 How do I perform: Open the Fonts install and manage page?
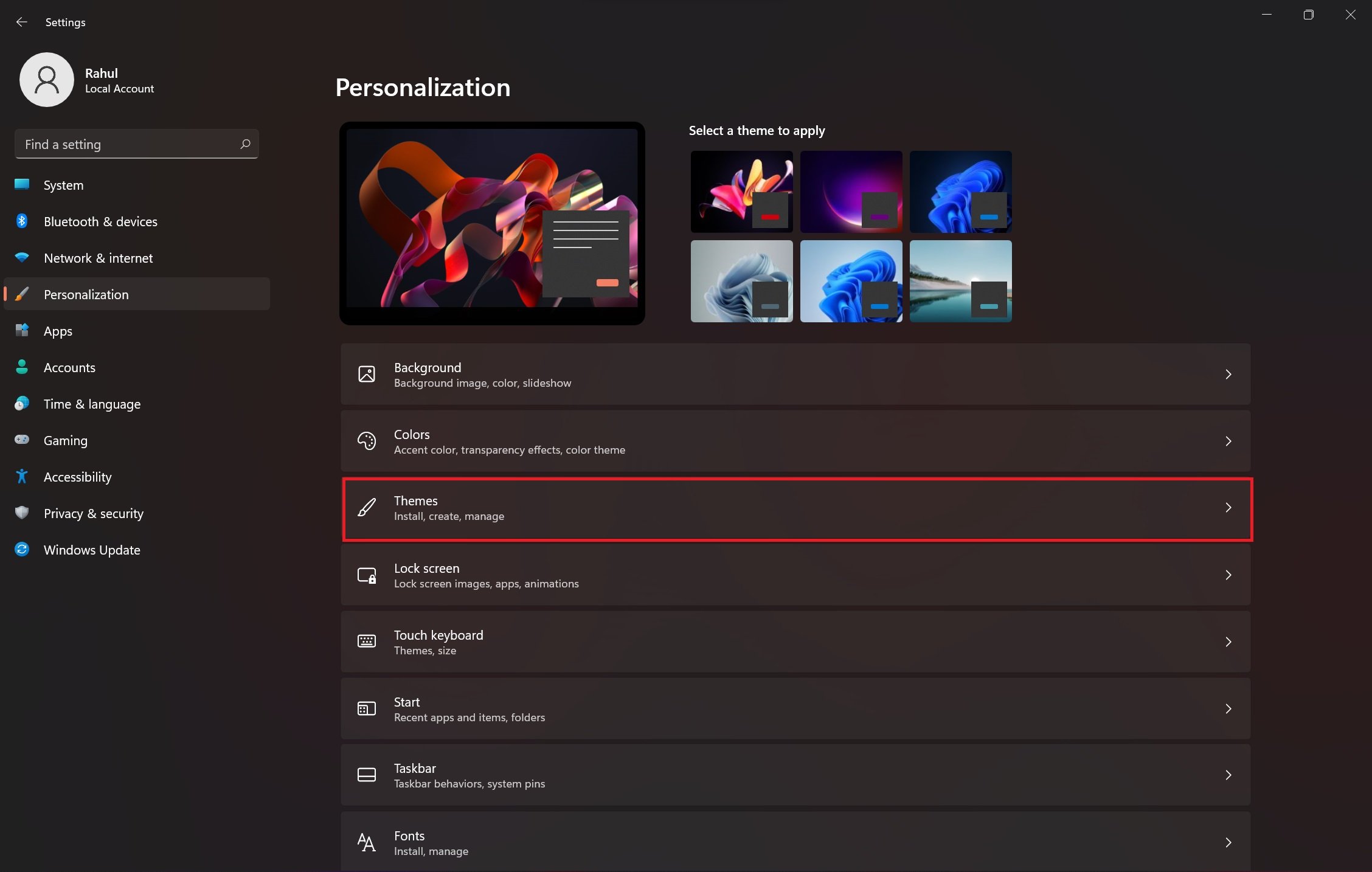point(795,840)
